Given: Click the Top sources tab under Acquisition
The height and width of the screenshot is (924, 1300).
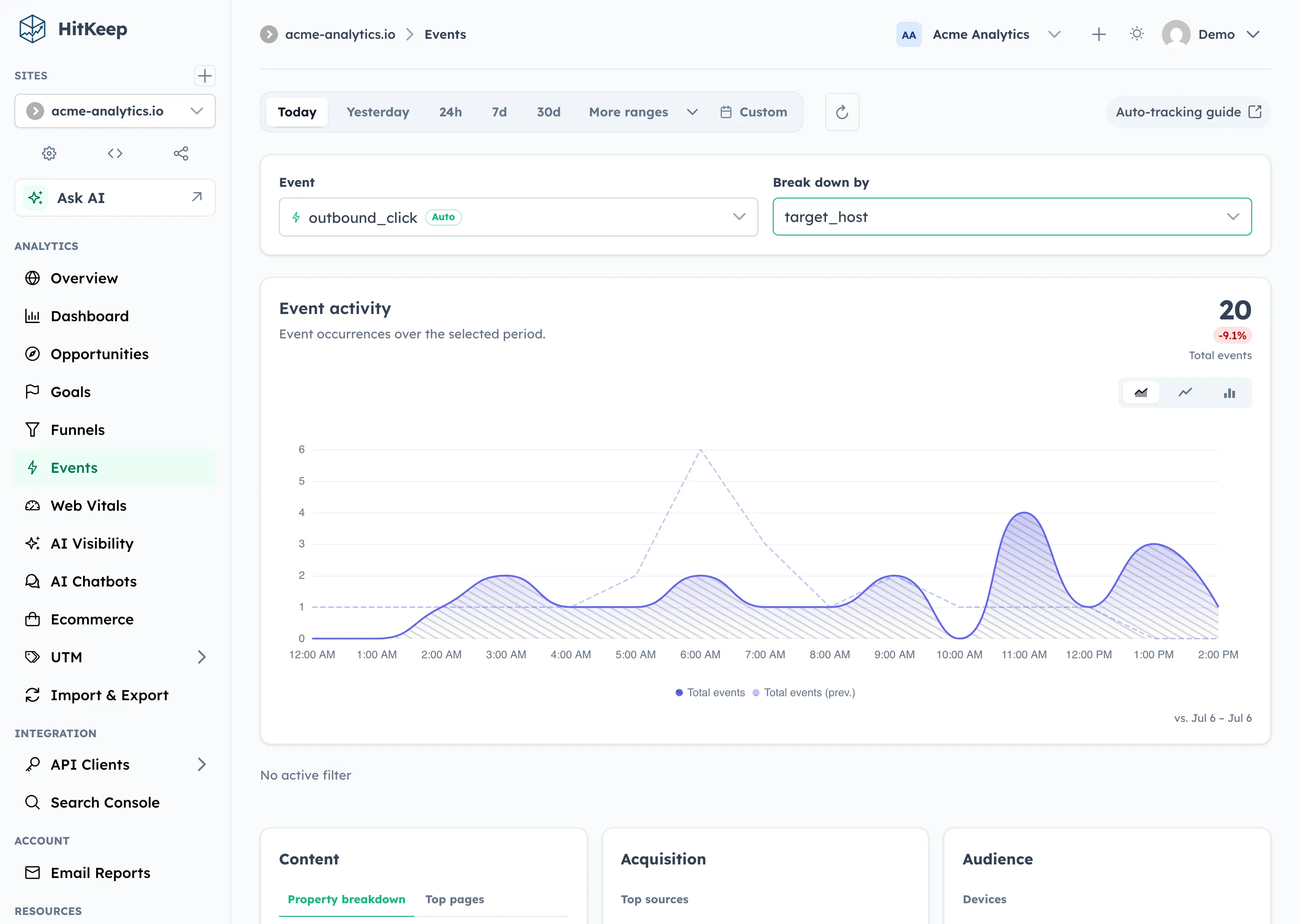Looking at the screenshot, I should point(655,900).
